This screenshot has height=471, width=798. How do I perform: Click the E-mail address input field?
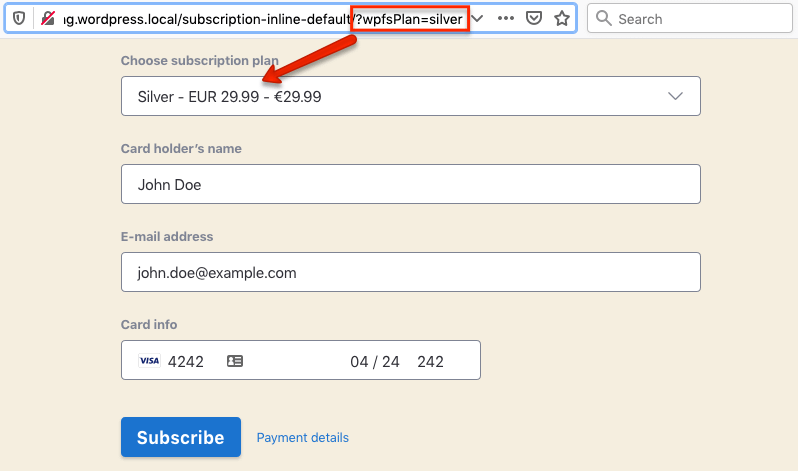coord(410,272)
